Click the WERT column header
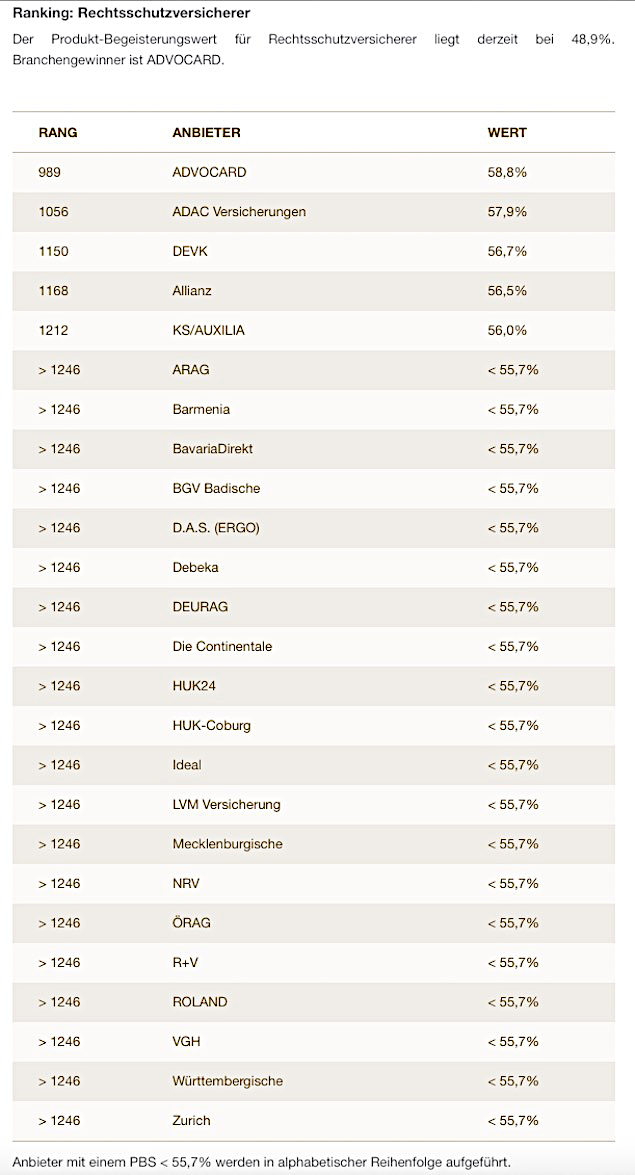 tap(507, 132)
